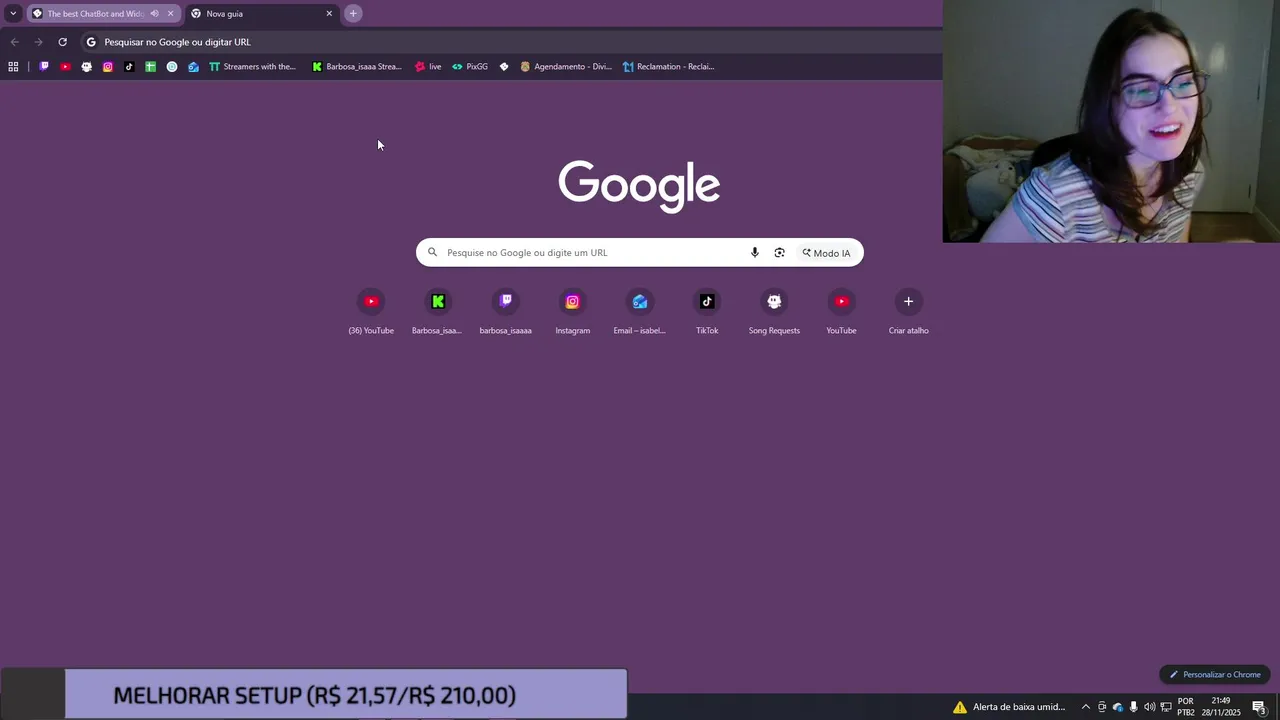
Task: Open the Instagram bookmark icon
Action: (108, 67)
